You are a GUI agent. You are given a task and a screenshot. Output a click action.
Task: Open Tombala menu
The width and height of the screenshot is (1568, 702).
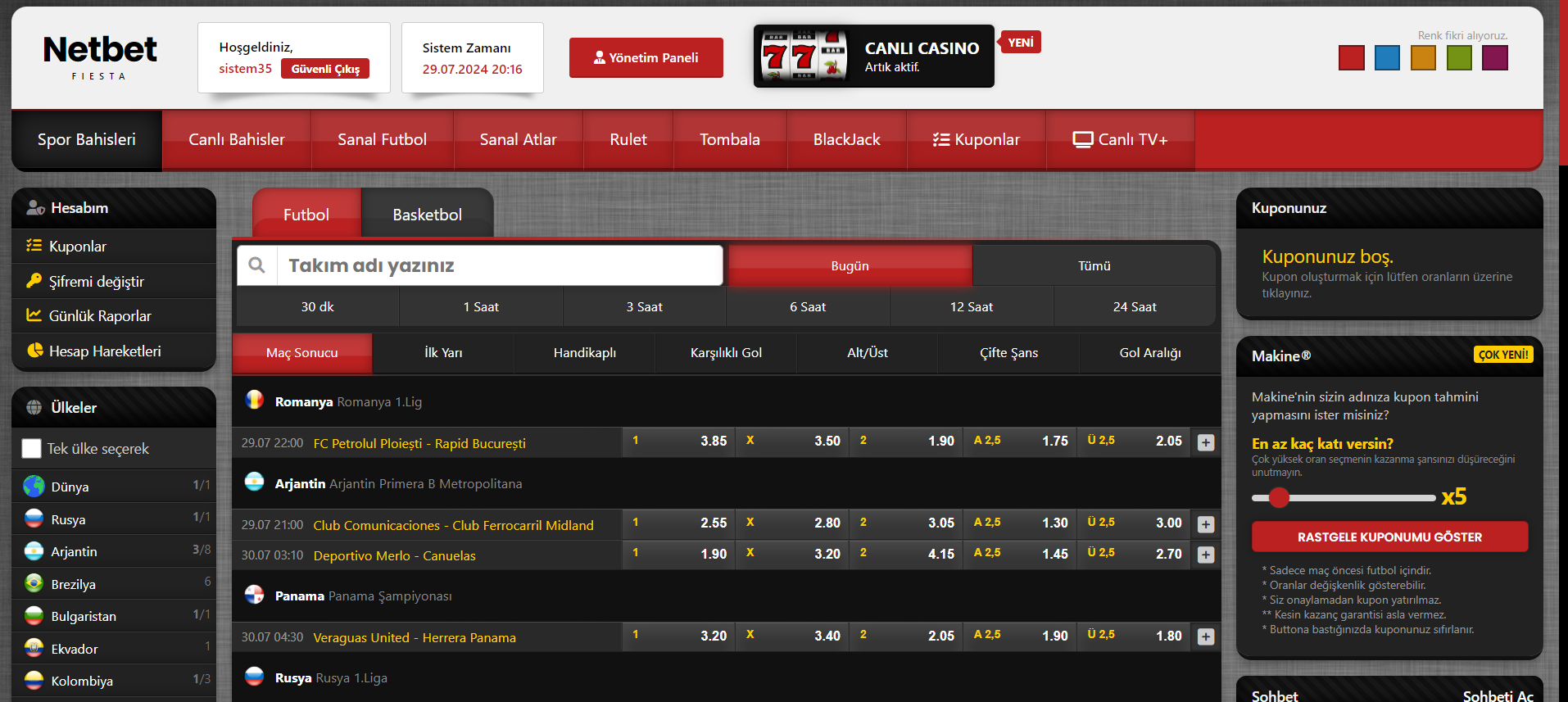730,140
